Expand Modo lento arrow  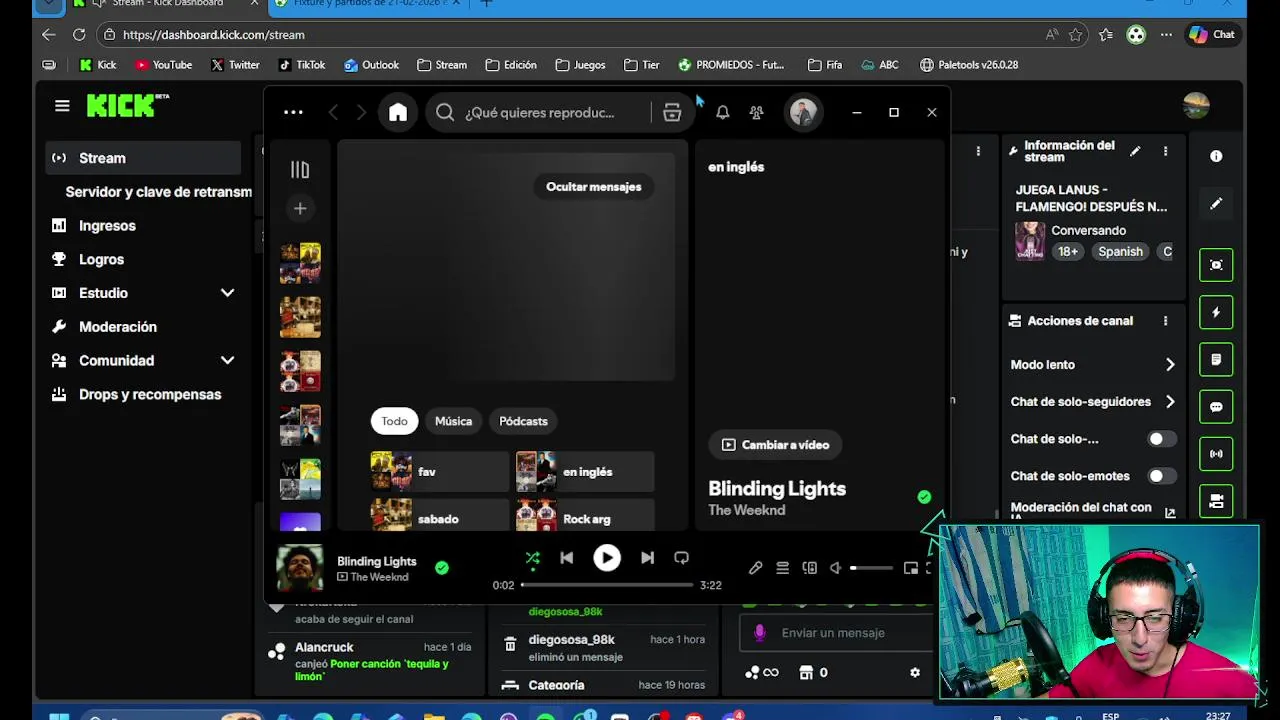1170,365
